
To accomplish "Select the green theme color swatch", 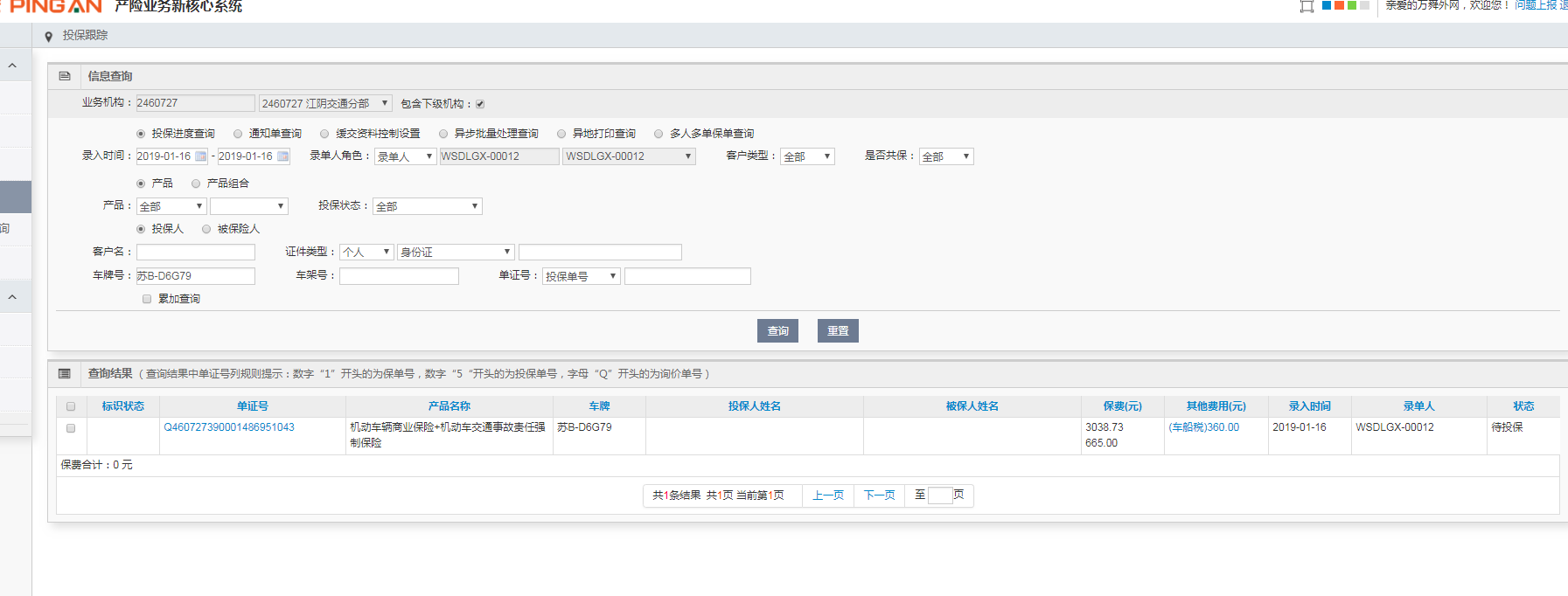I will pyautogui.click(x=1352, y=5).
